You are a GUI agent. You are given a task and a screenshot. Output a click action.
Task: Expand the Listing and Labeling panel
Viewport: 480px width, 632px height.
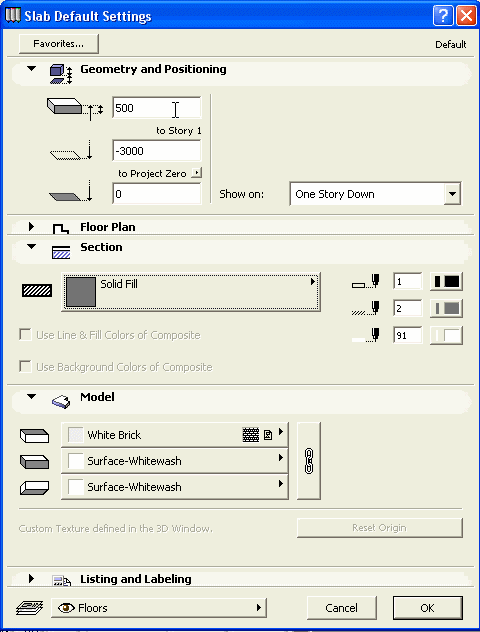[x=31, y=579]
